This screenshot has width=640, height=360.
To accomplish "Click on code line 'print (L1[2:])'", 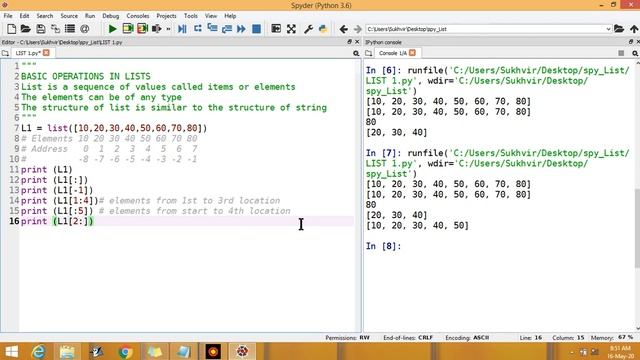I will (57, 221).
